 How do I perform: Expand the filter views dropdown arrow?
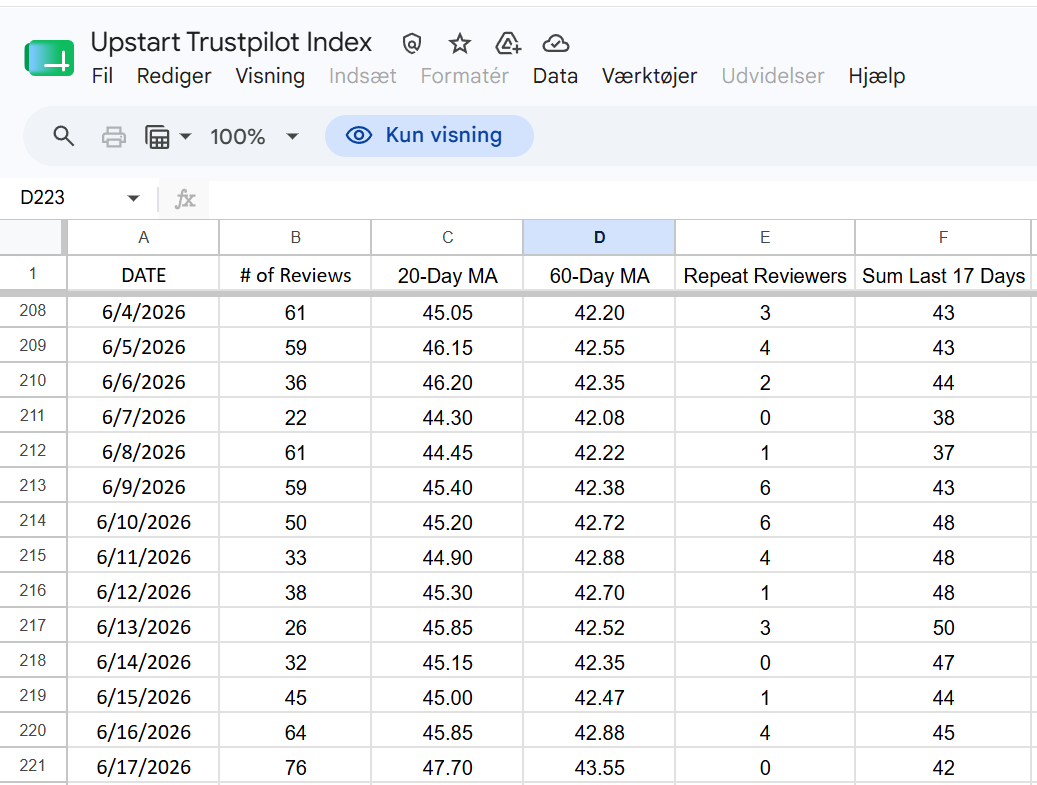click(x=186, y=137)
